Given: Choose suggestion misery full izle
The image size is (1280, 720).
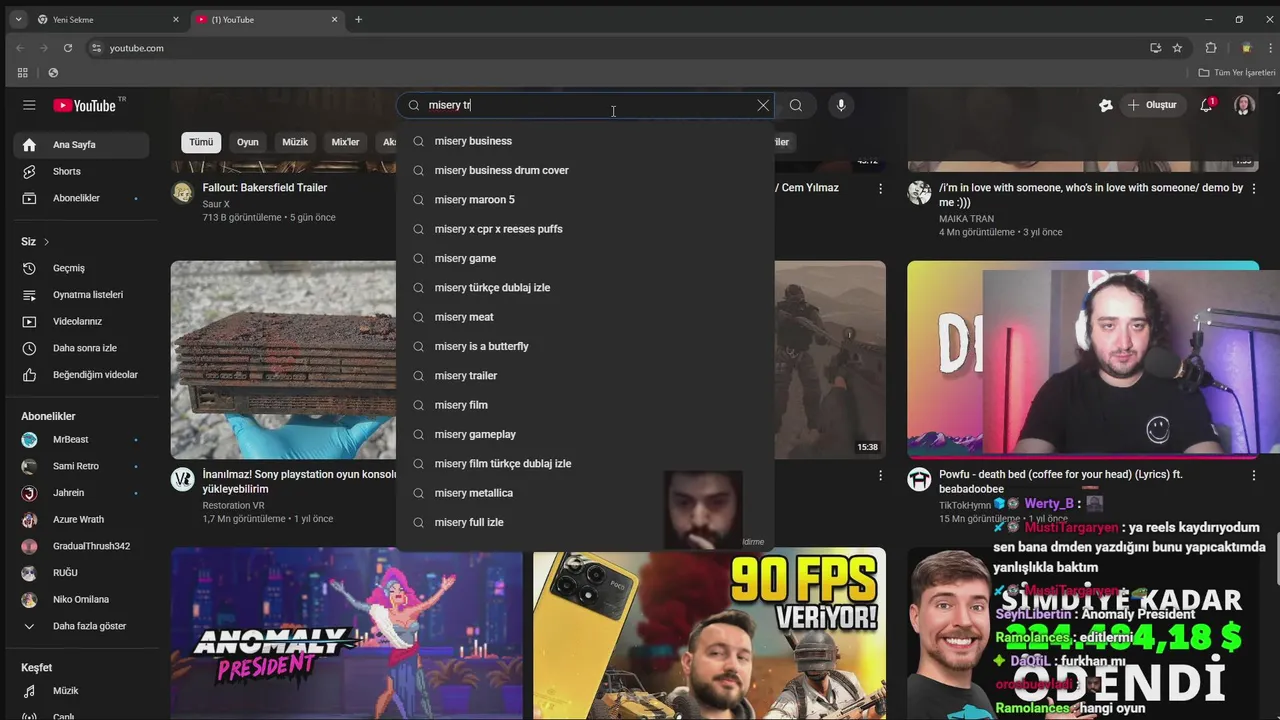Looking at the screenshot, I should click(585, 522).
